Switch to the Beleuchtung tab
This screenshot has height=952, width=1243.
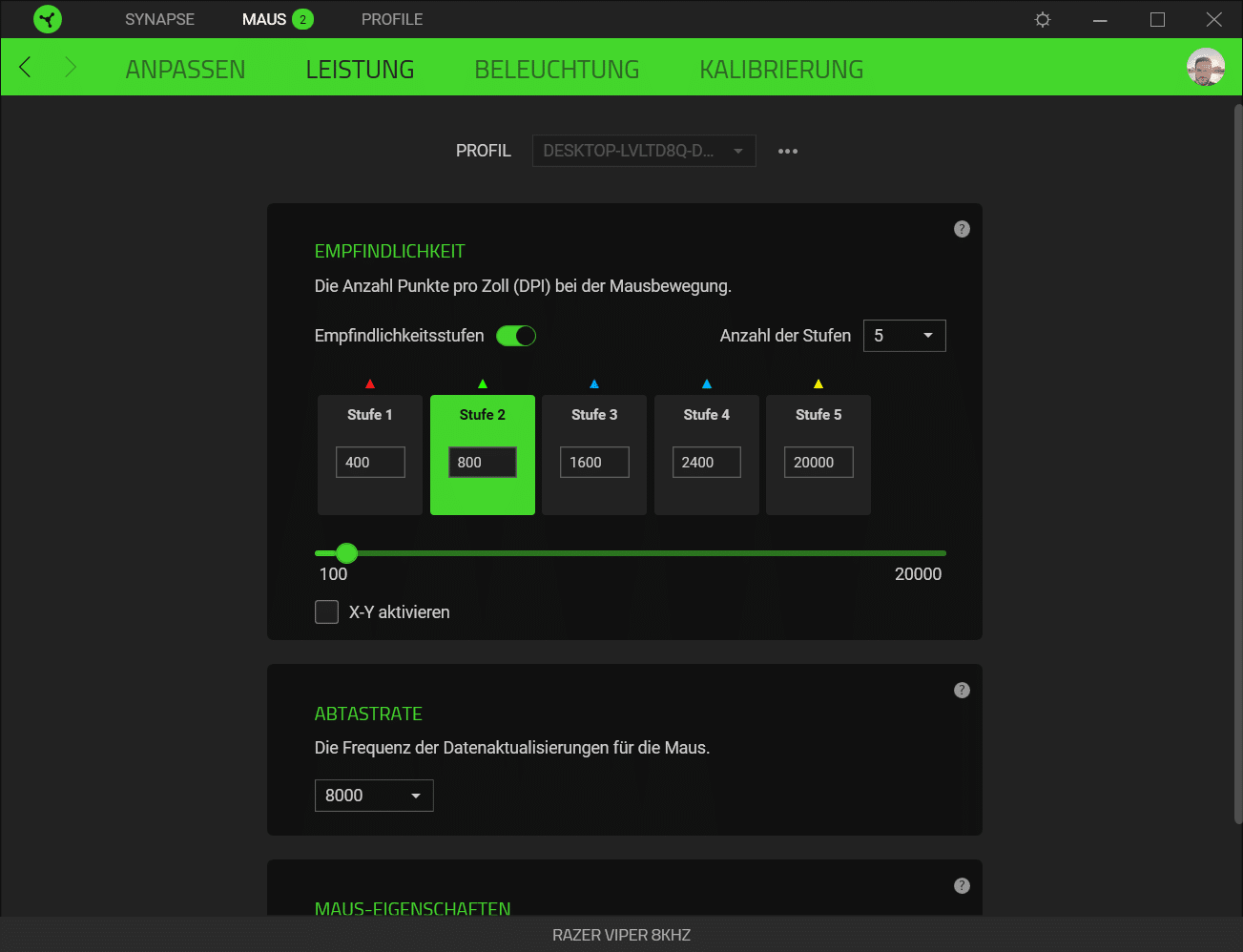(556, 69)
